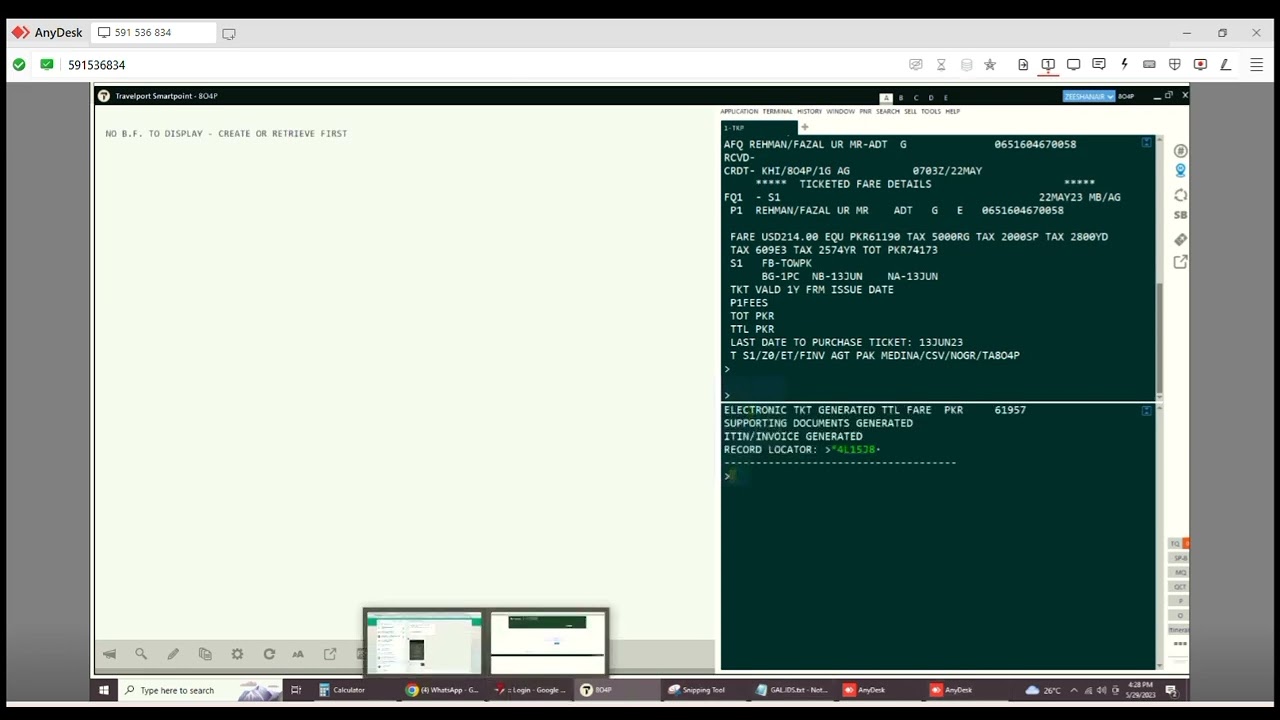Click AnyDesk actions lightning bolt icon
Viewport: 1280px width, 720px height.
coord(1124,65)
